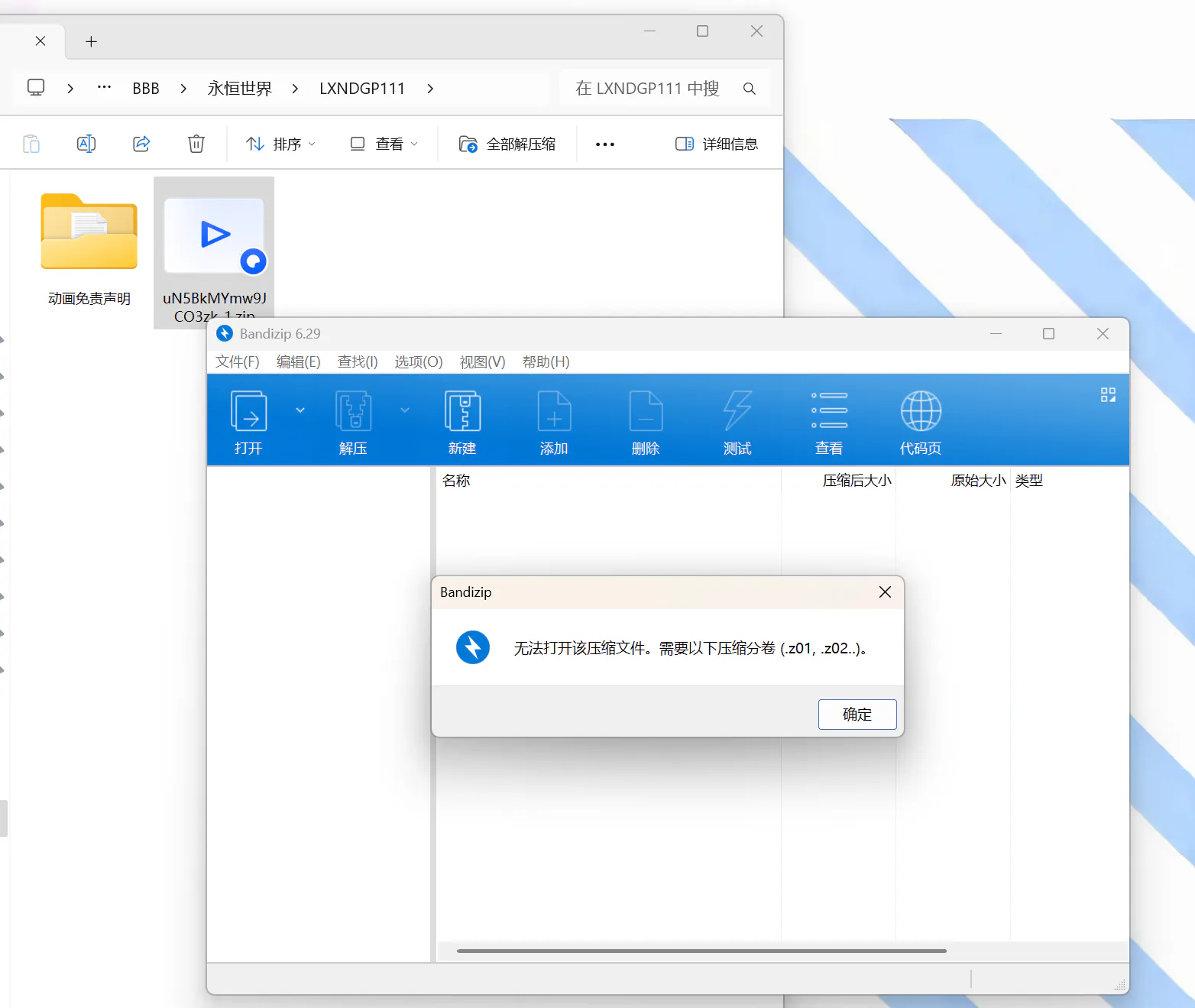Minimize the Bandizip 6.29 window
The width and height of the screenshot is (1195, 1008).
pyautogui.click(x=996, y=334)
